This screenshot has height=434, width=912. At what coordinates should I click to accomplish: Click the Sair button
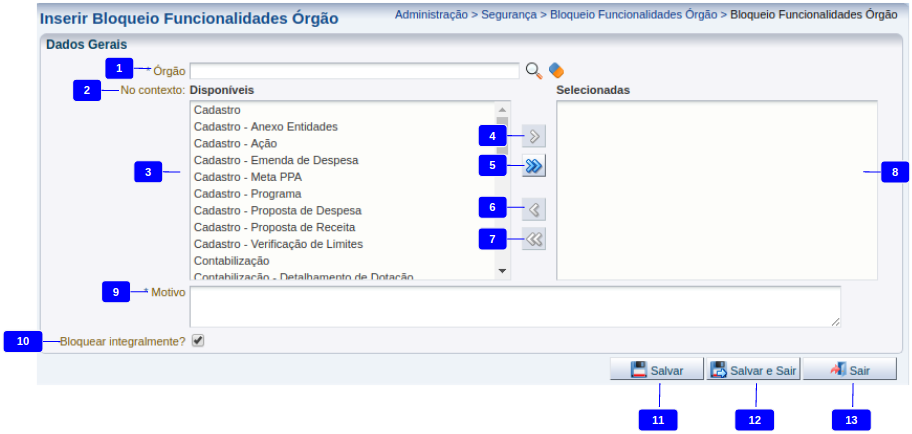click(x=849, y=370)
